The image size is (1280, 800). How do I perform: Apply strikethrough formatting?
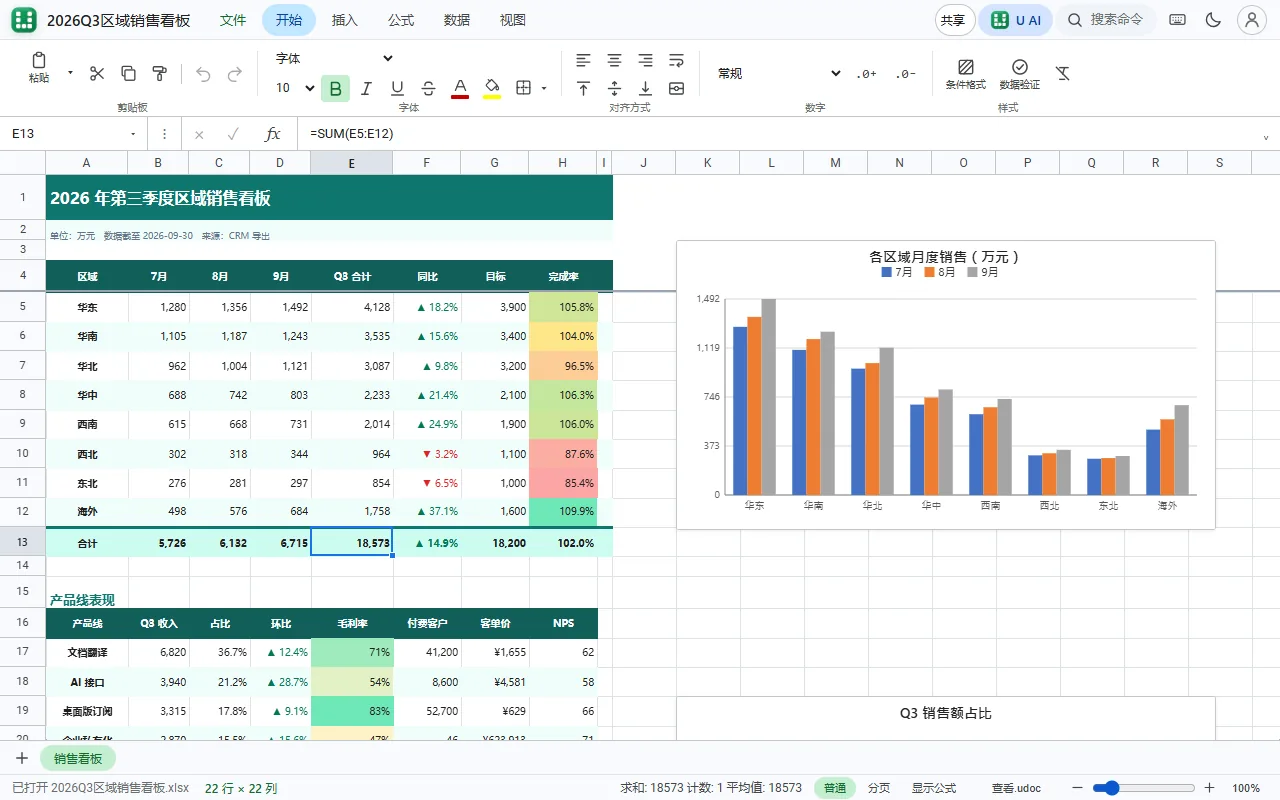coord(428,88)
